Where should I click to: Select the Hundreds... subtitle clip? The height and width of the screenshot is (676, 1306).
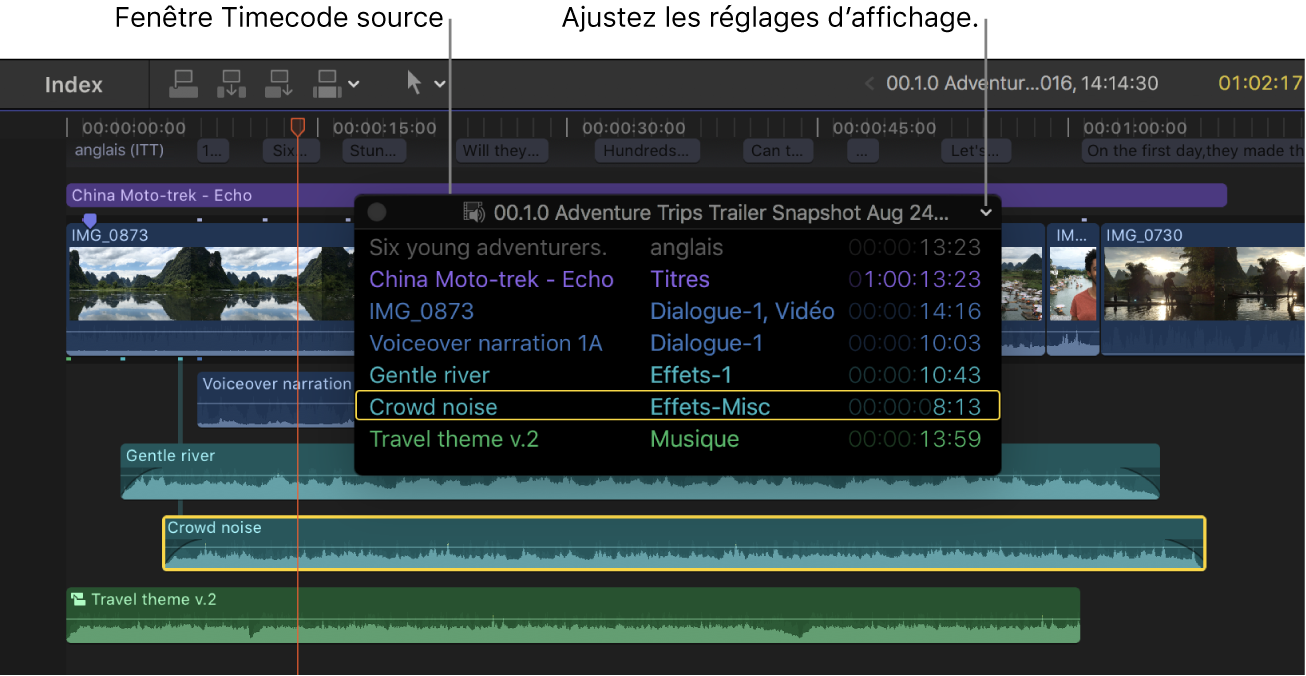point(646,150)
